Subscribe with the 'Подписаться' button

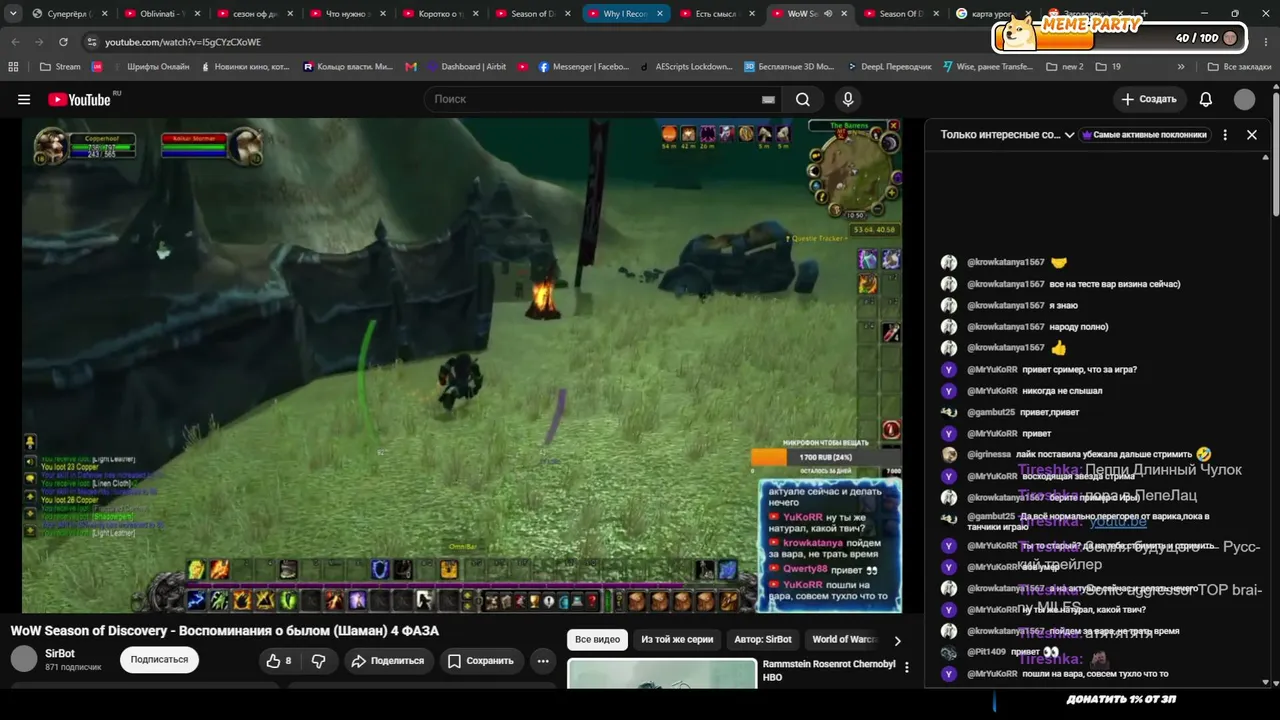click(x=159, y=660)
